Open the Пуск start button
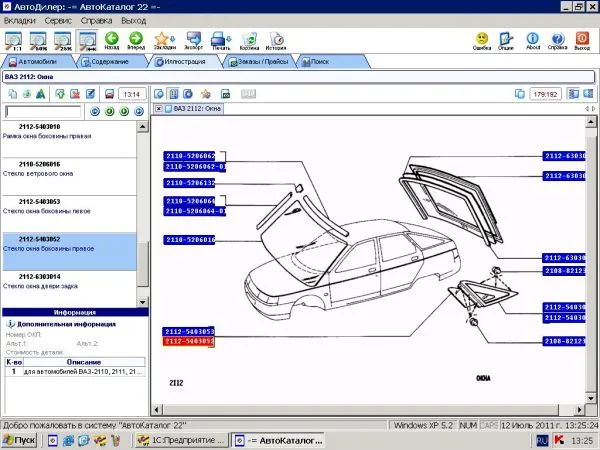600x450 pixels. pos(19,440)
